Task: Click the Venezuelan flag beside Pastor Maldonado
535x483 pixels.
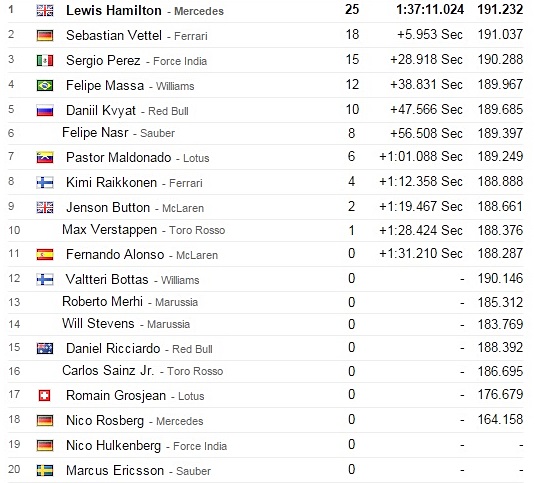Action: pyautogui.click(x=45, y=157)
